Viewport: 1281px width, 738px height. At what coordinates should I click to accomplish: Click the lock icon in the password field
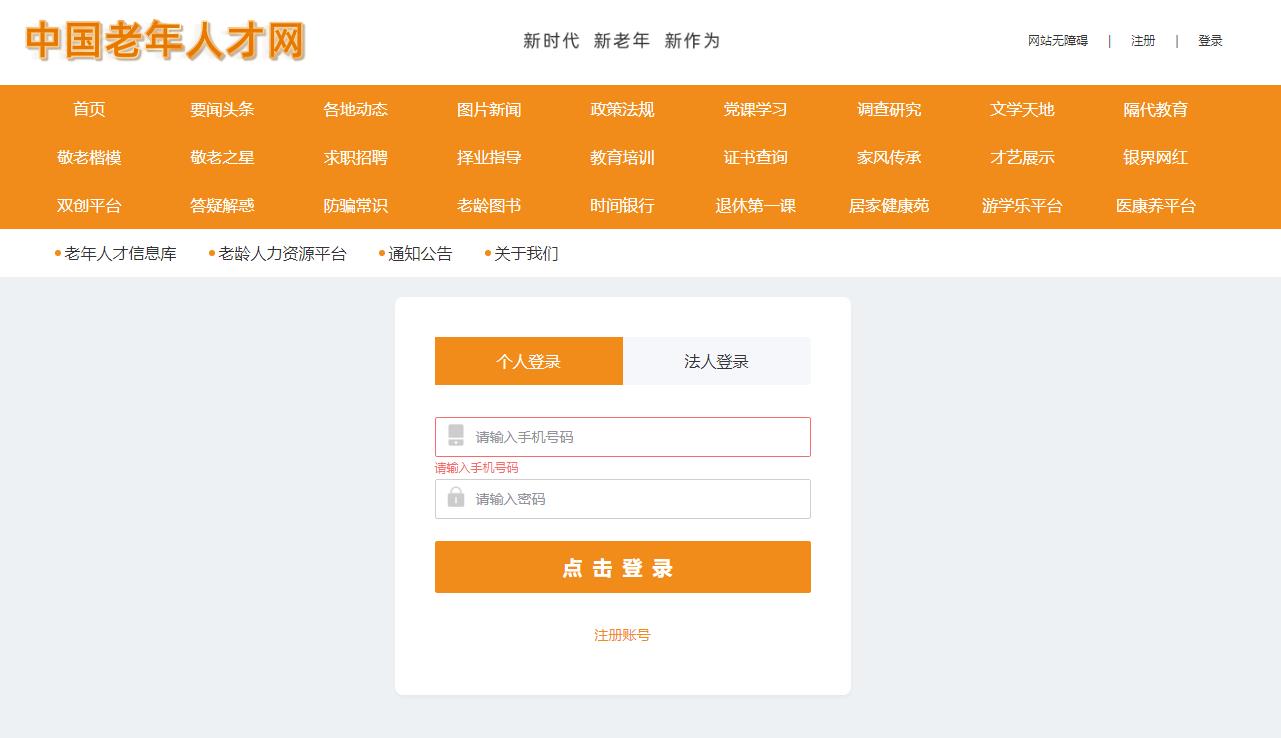456,498
